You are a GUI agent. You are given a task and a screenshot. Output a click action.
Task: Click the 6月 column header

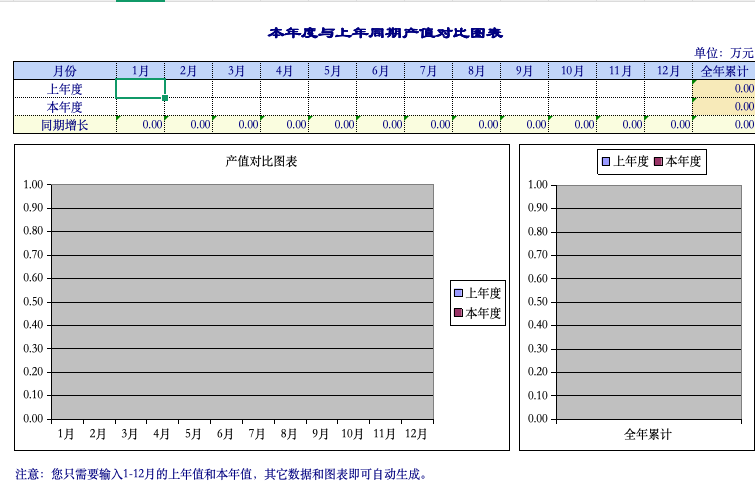pyautogui.click(x=380, y=71)
